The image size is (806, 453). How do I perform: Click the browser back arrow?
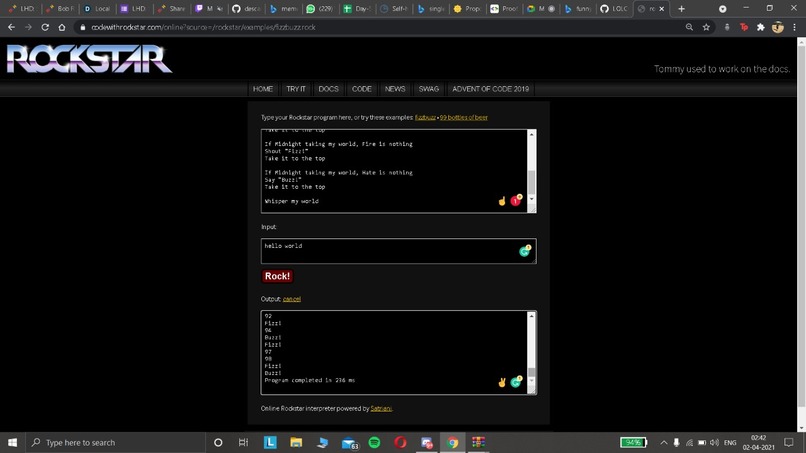[11, 27]
